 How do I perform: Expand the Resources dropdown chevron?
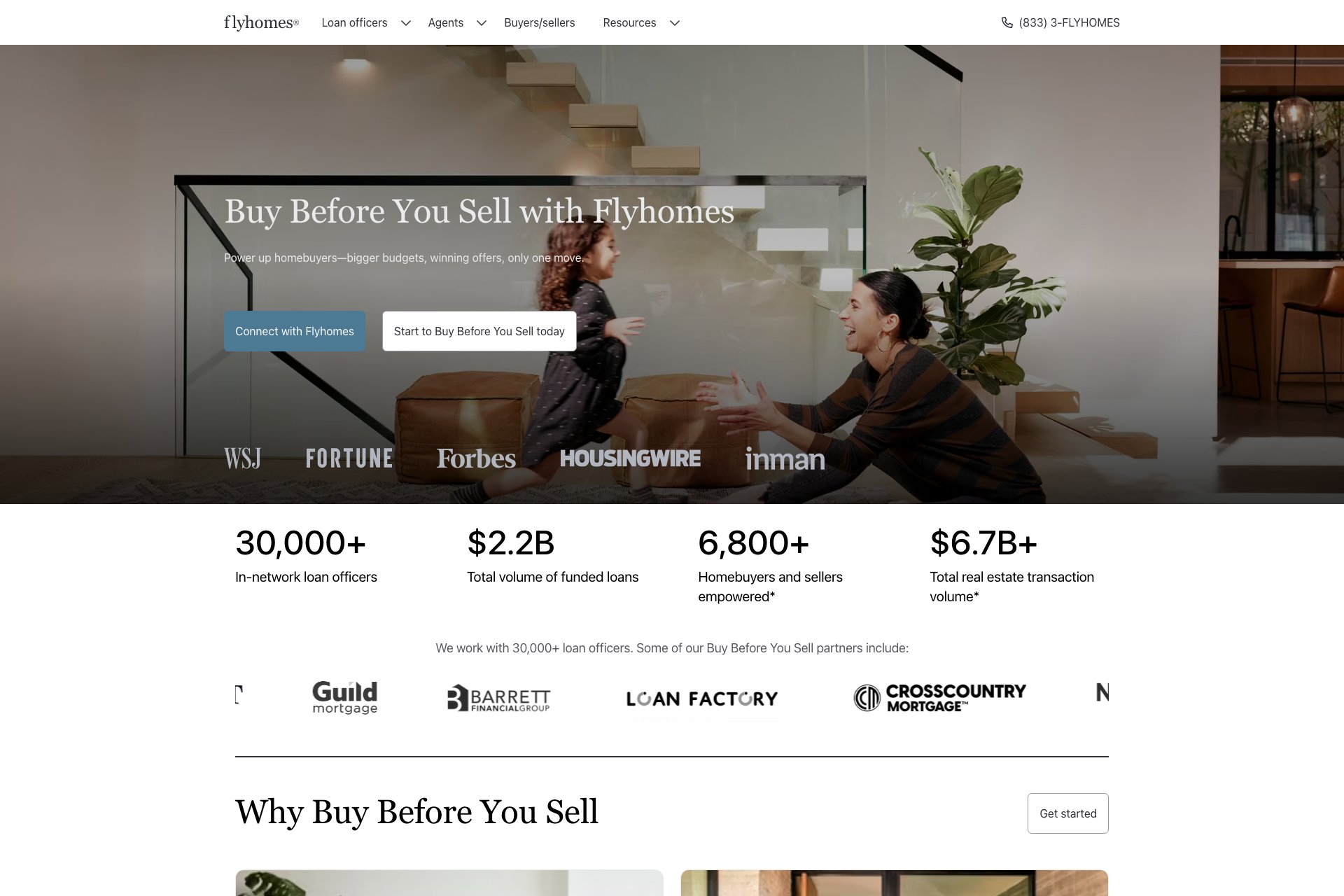674,23
